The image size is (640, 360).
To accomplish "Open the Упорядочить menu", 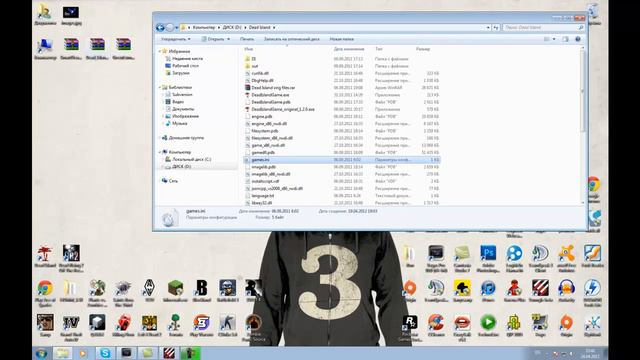I will click(x=176, y=39).
